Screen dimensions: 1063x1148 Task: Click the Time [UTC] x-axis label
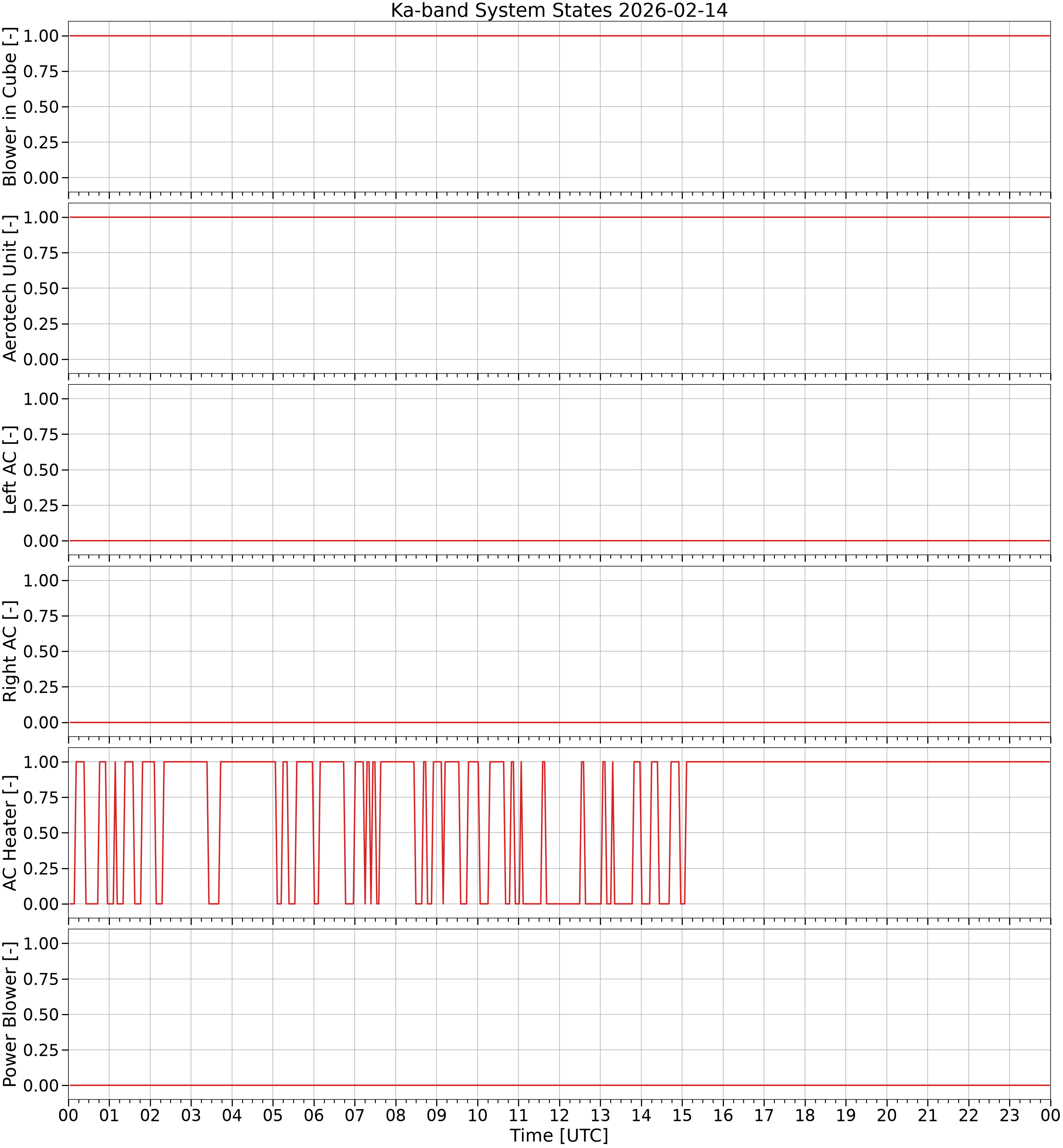(559, 1135)
